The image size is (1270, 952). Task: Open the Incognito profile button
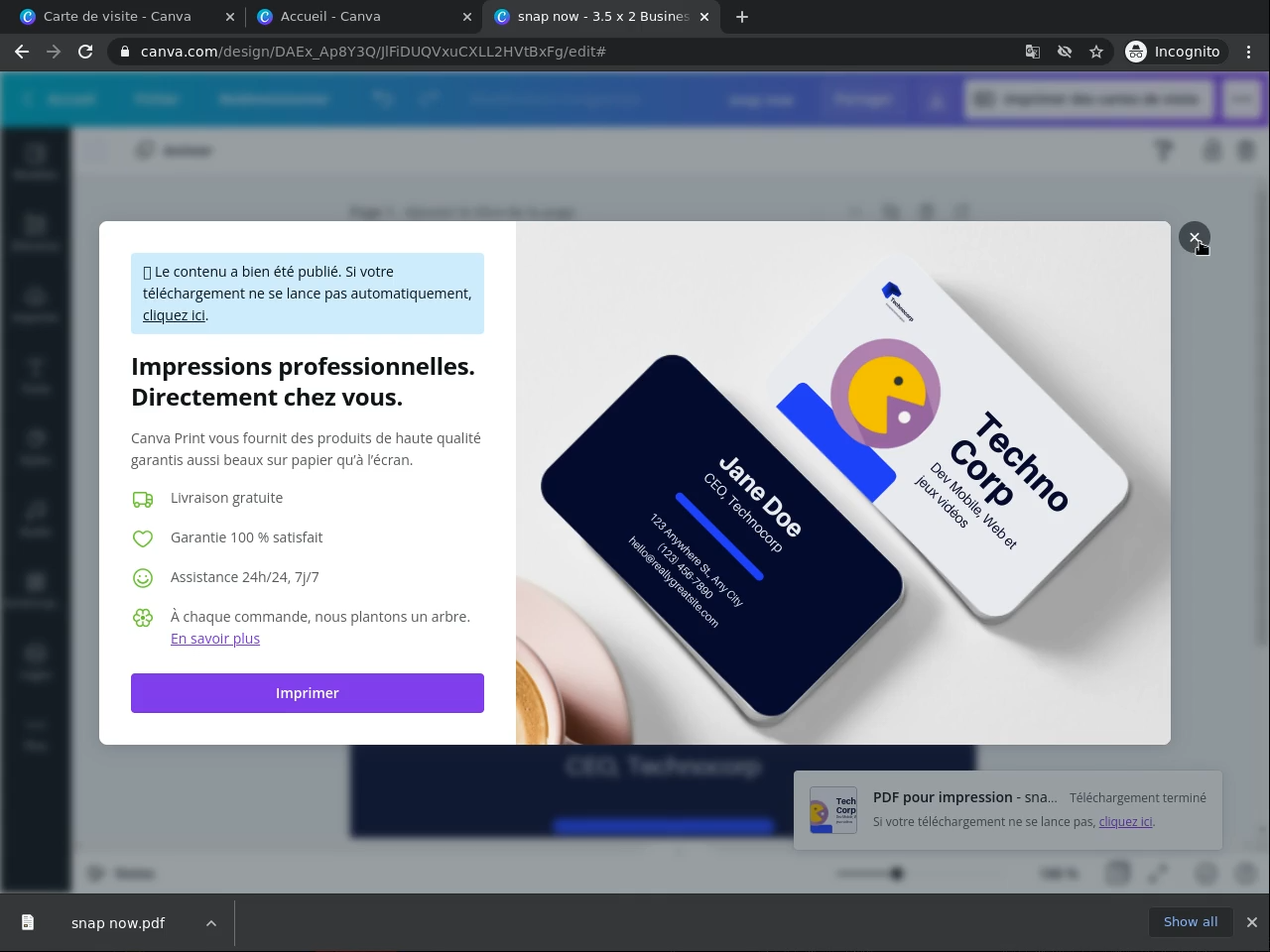point(1174,52)
